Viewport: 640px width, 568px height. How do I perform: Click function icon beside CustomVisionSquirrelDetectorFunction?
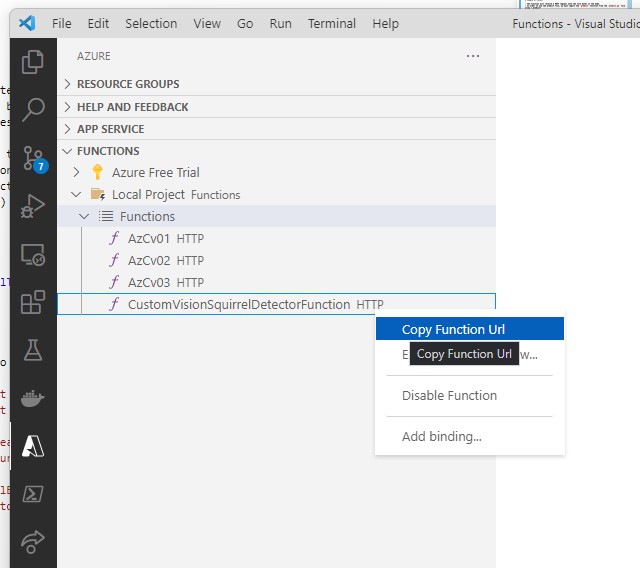coord(114,304)
